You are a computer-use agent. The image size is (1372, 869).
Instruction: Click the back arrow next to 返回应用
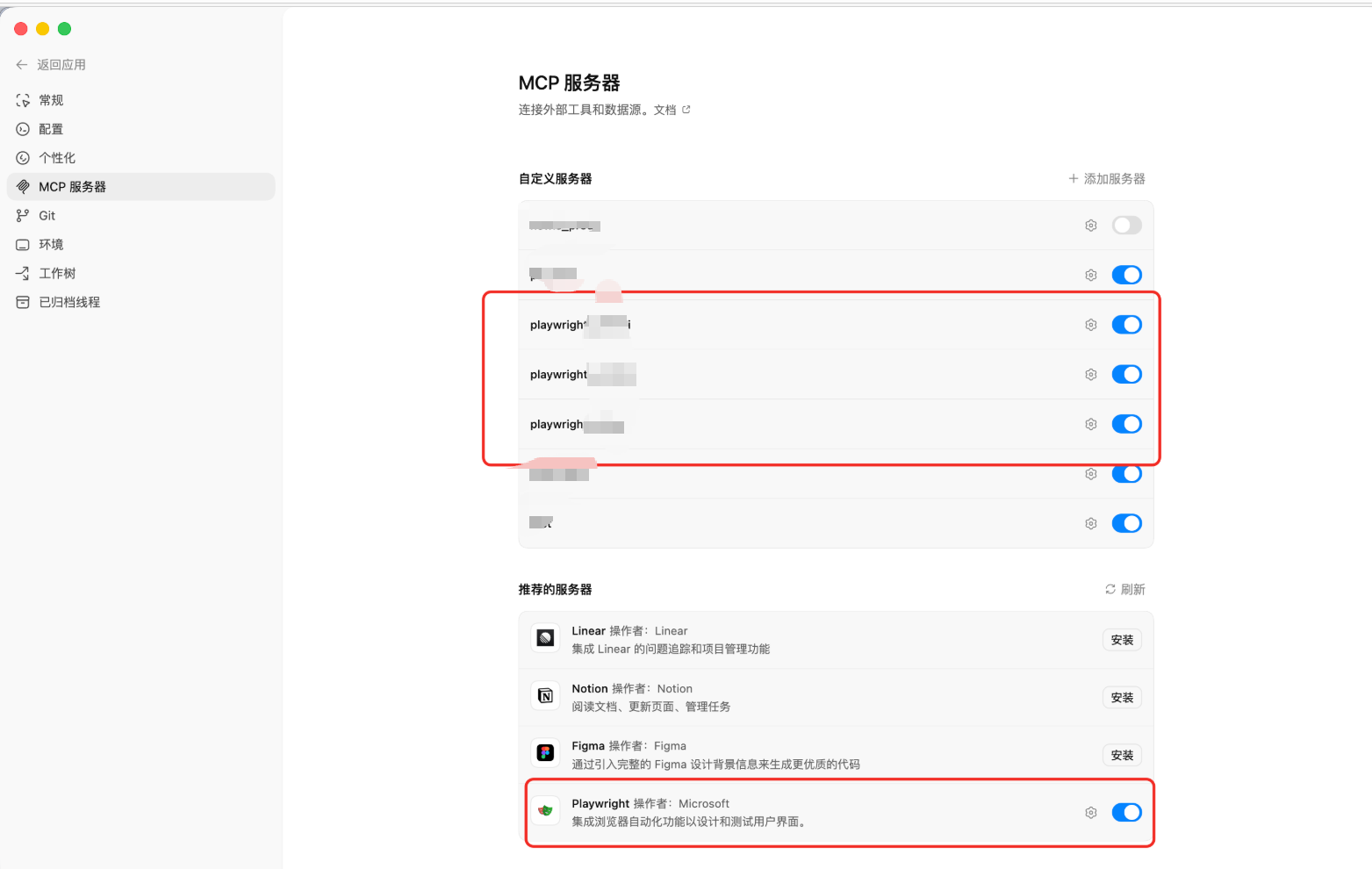coord(22,65)
